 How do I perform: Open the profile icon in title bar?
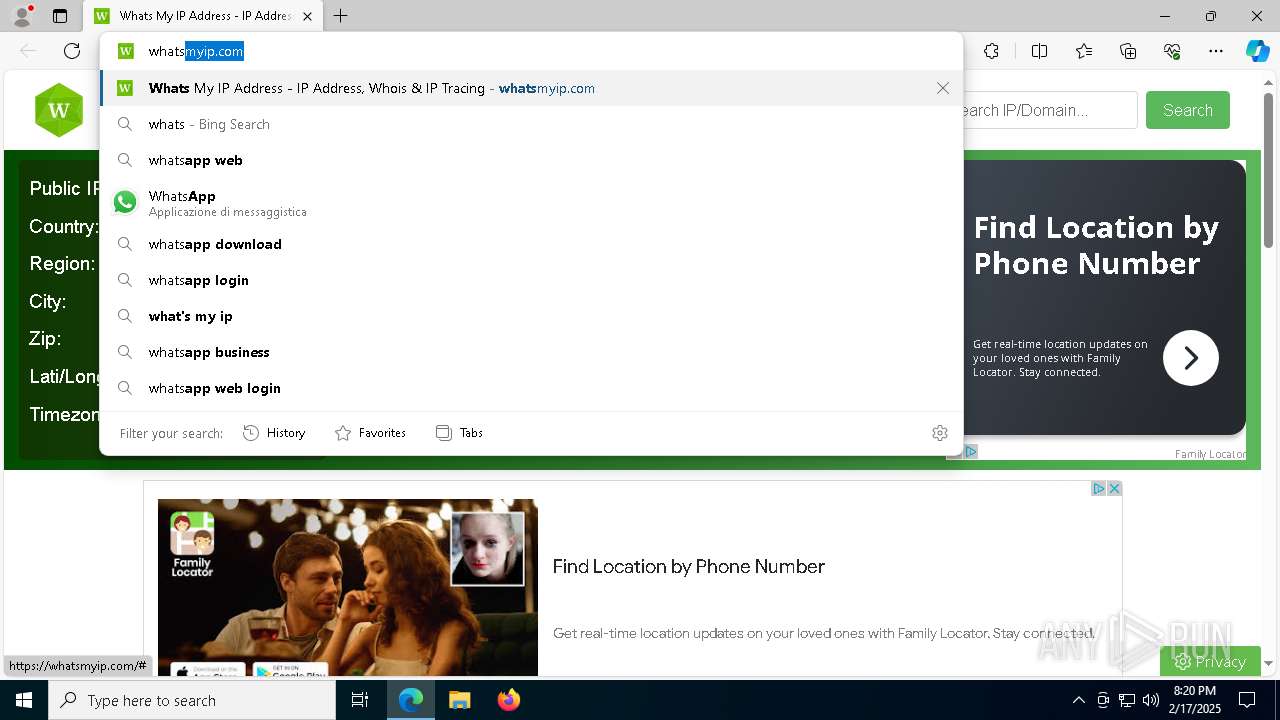coord(22,16)
